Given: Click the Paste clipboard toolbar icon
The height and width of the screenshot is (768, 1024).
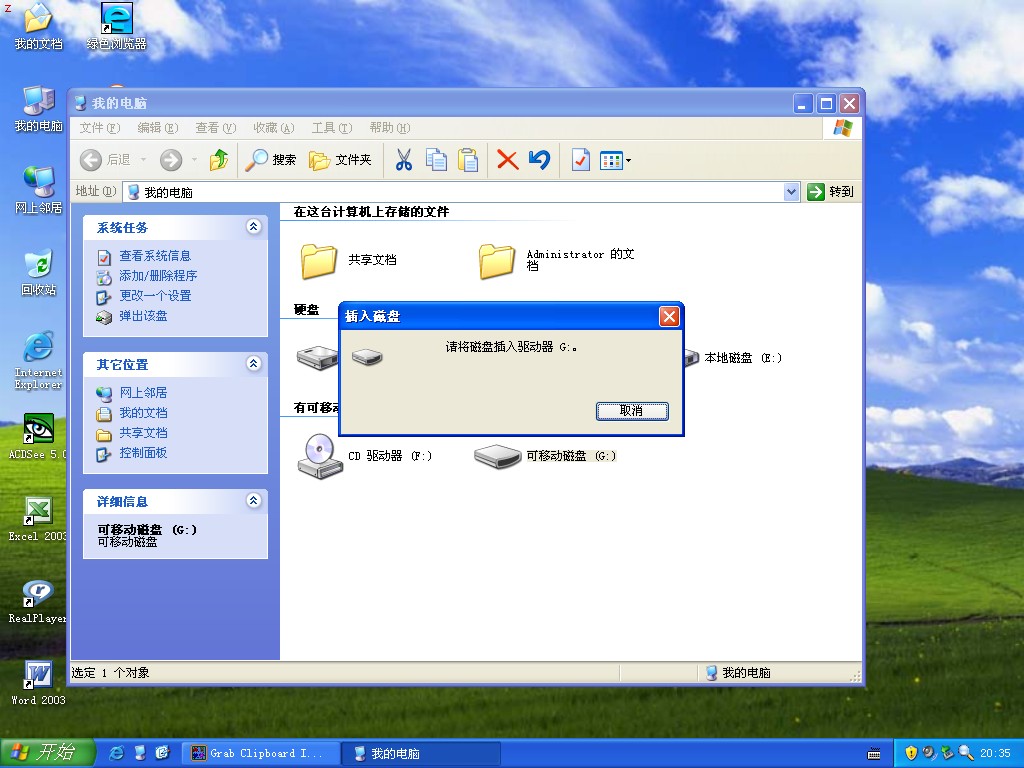Looking at the screenshot, I should tap(468, 160).
